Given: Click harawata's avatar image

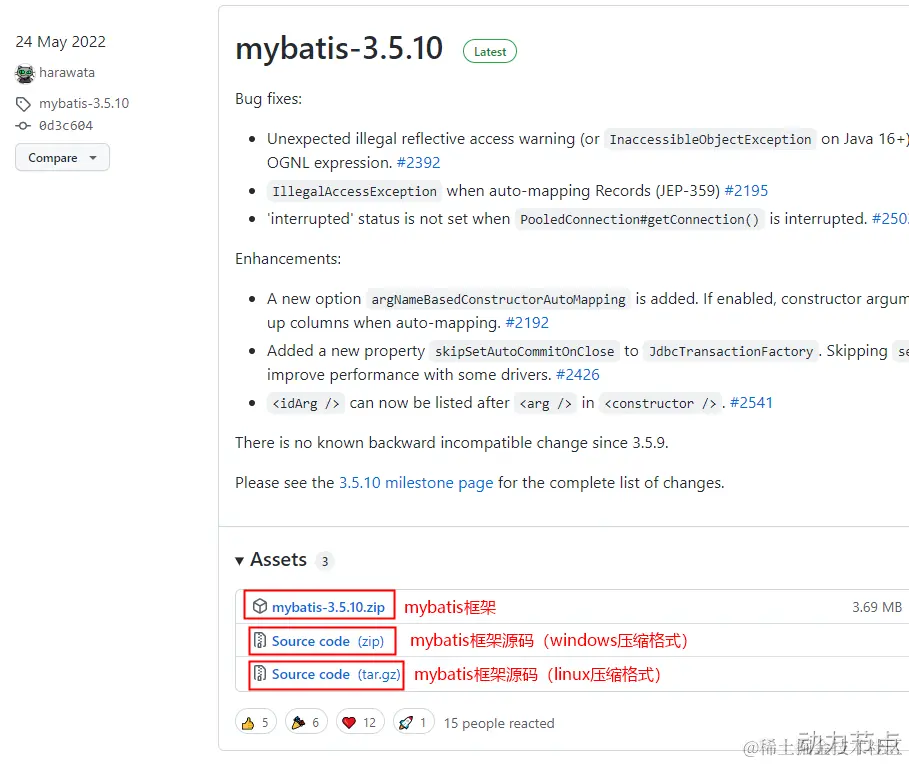Looking at the screenshot, I should (25, 73).
